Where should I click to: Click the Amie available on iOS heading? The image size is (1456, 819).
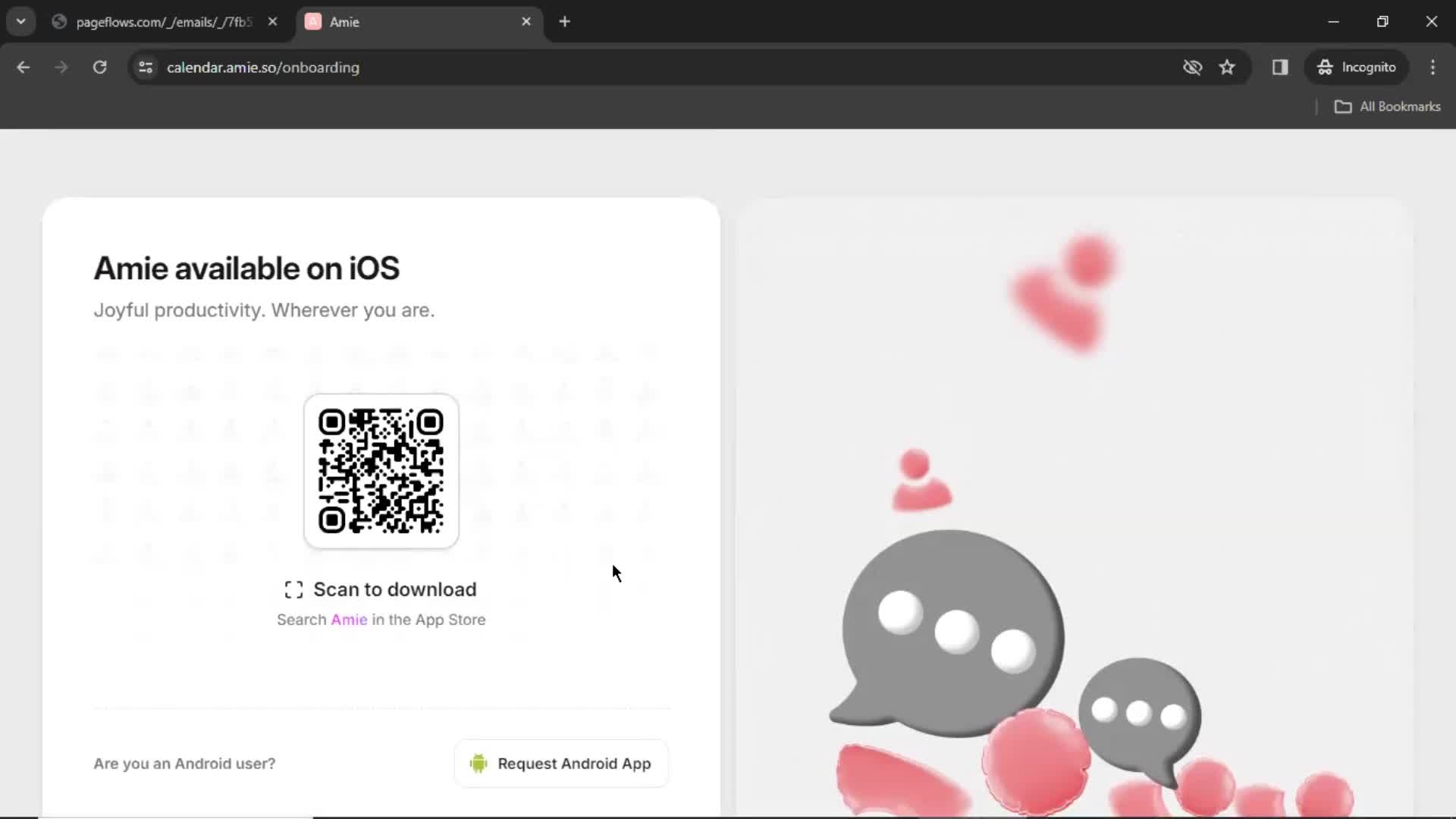coord(246,268)
